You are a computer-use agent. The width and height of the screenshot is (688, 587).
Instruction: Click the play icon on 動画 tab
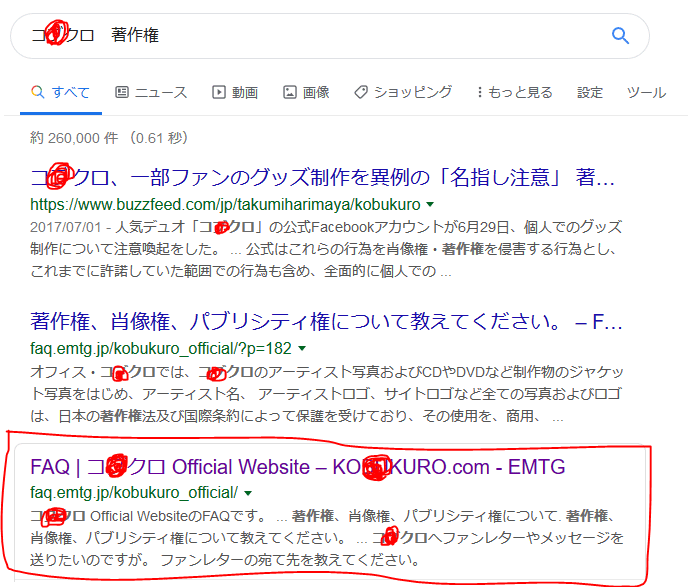[x=219, y=92]
